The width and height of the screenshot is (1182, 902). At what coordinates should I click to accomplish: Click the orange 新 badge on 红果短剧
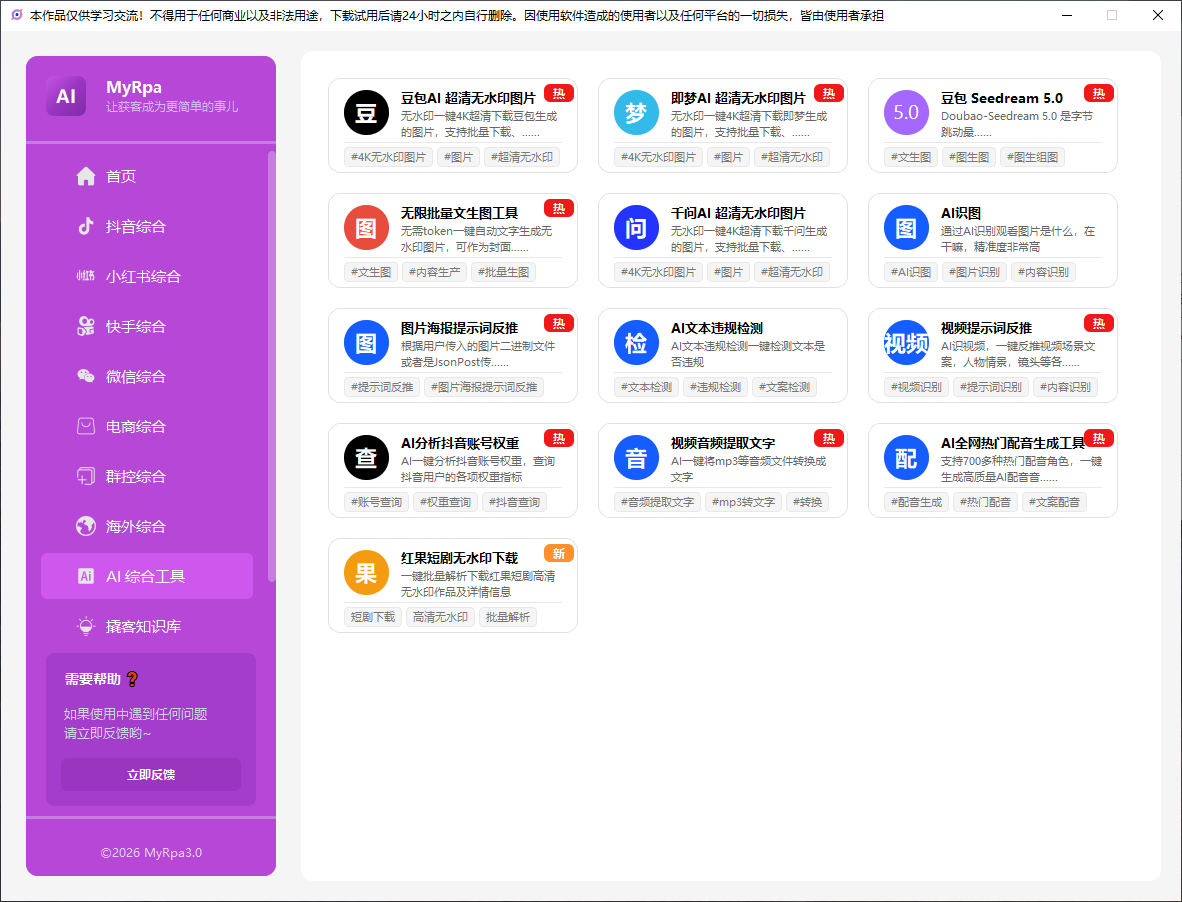(x=559, y=554)
